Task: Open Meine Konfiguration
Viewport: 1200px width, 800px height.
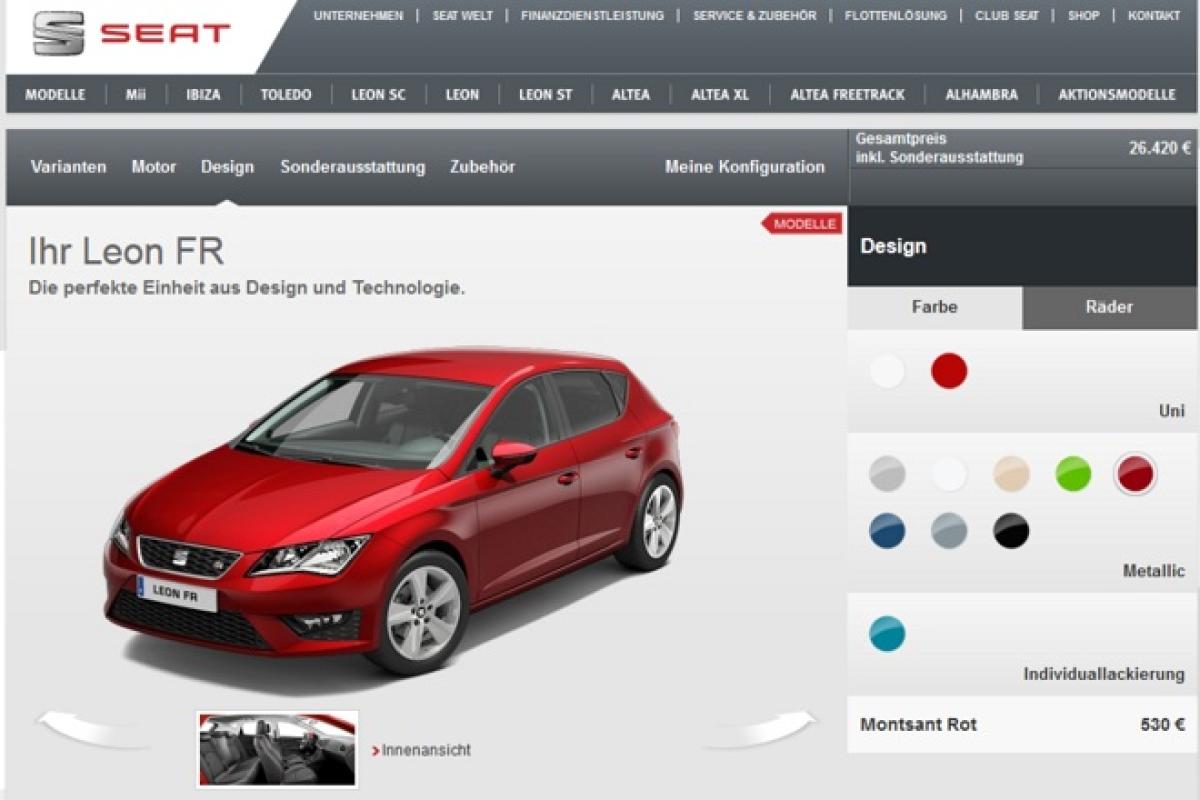Action: [745, 167]
